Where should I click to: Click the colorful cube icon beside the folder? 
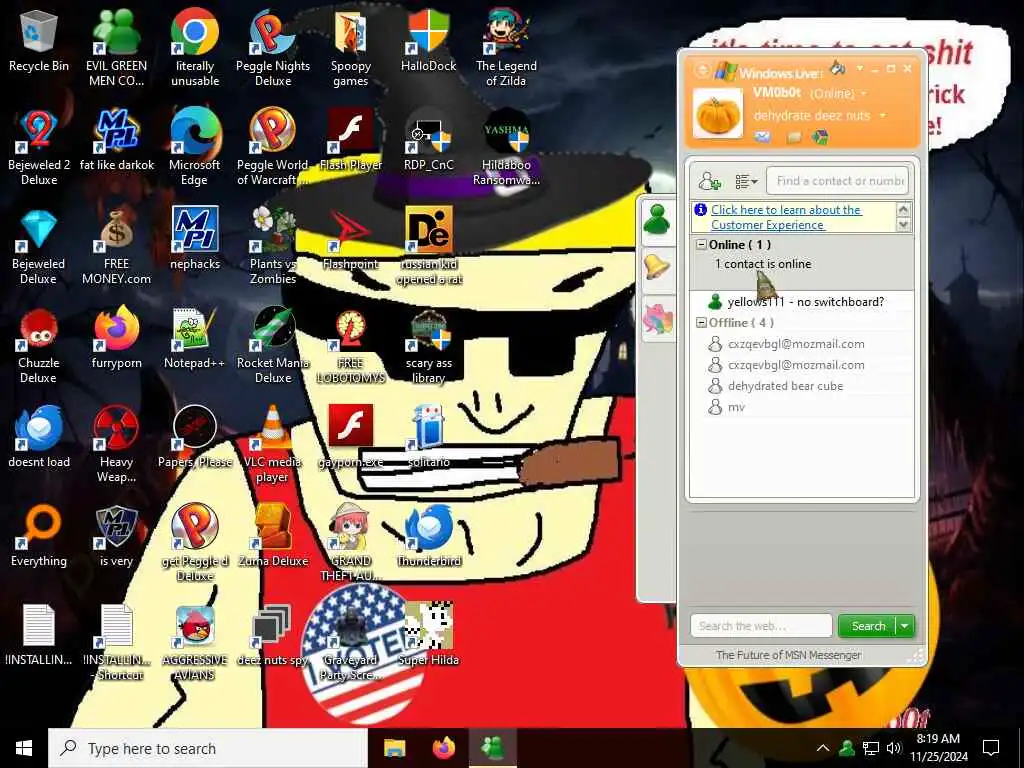(x=820, y=136)
